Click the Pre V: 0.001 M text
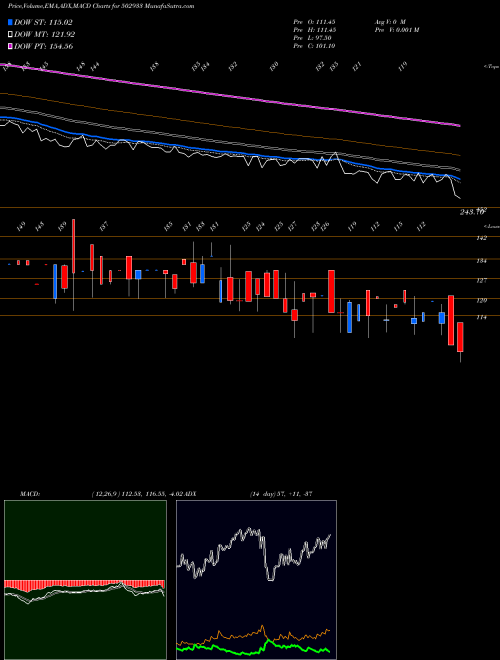The height and width of the screenshot is (660, 500). 397,30
